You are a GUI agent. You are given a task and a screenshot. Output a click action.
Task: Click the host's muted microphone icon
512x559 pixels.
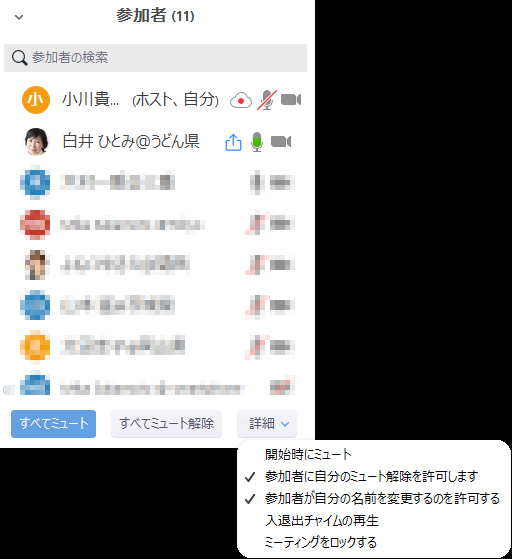pos(267,100)
